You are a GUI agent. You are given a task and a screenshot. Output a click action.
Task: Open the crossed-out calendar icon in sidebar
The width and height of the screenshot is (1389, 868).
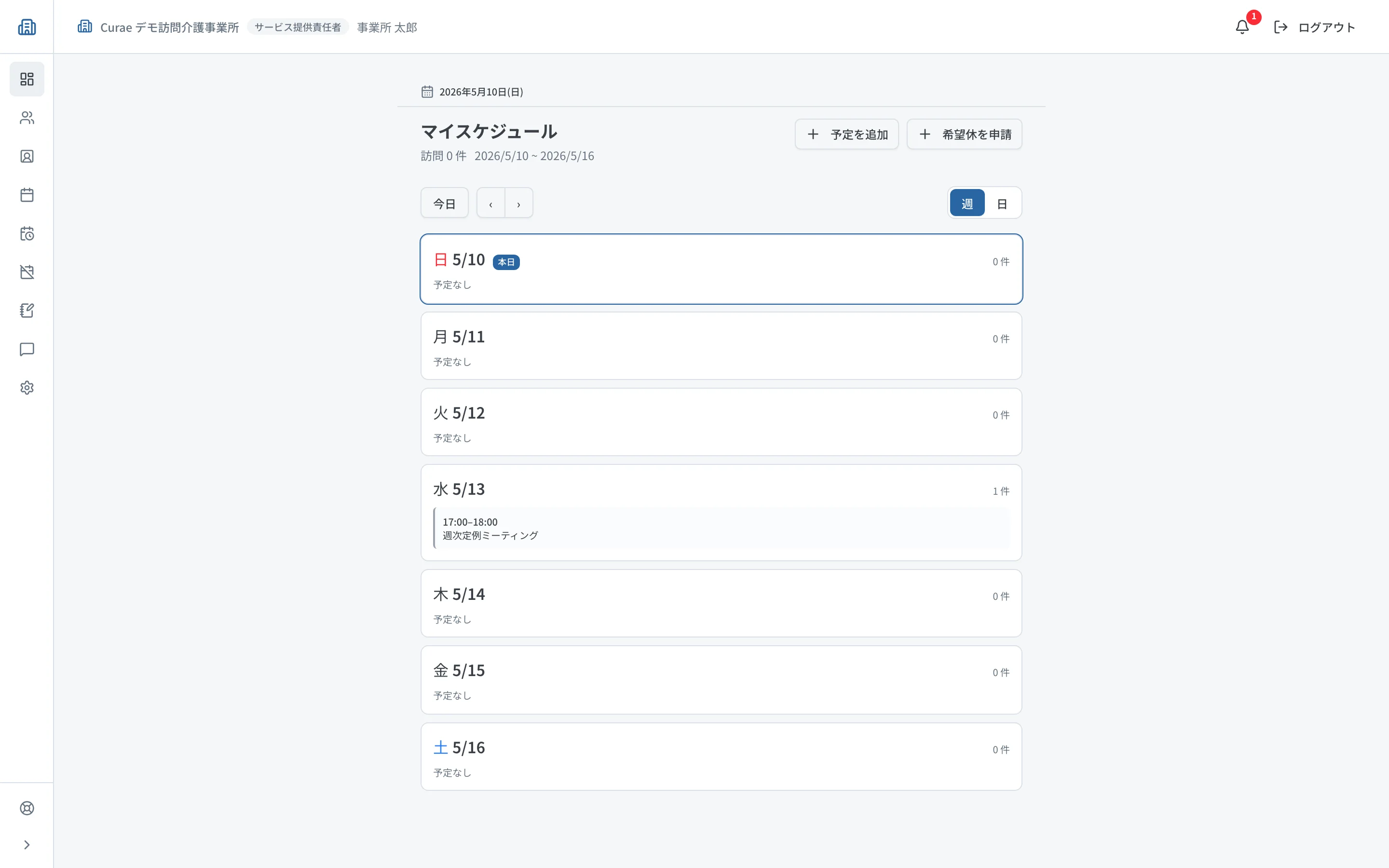pyautogui.click(x=27, y=272)
